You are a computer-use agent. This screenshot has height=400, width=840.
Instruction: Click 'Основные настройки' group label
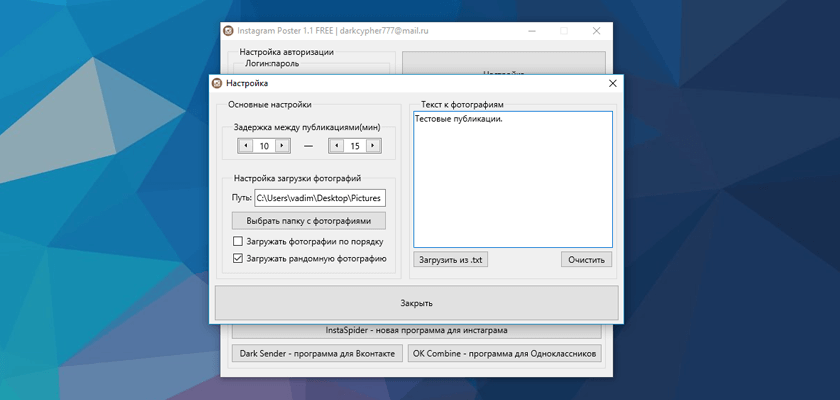269,105
